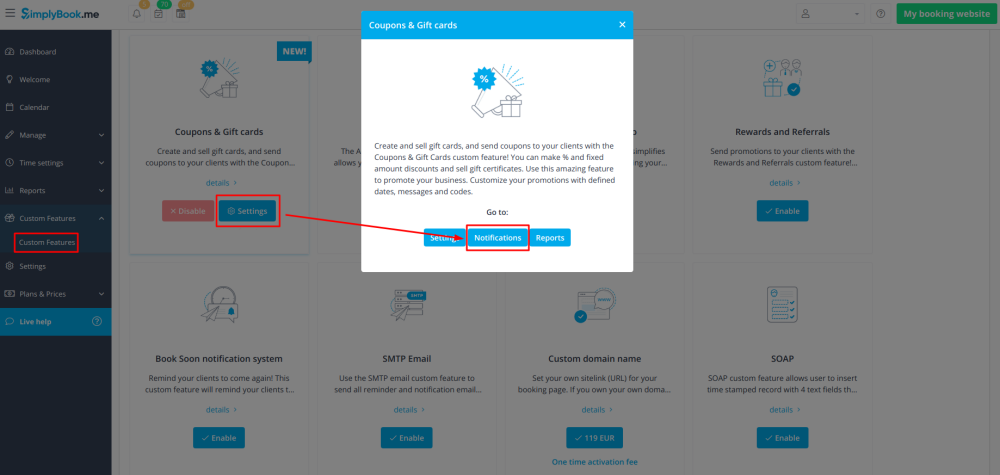This screenshot has height=475, width=1000.
Task: Click the My booking website button
Action: point(946,13)
